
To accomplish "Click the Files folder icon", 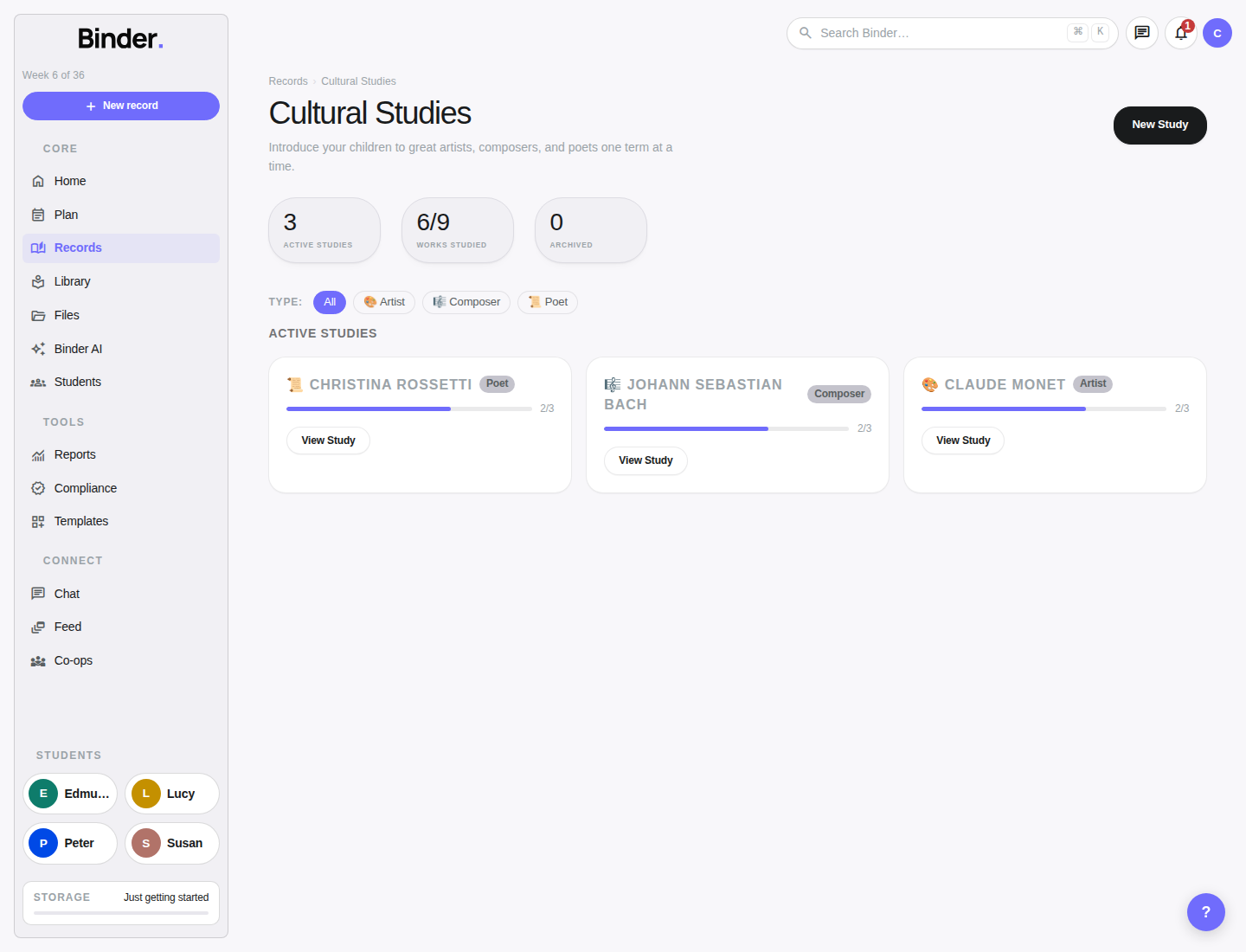I will click(x=38, y=315).
